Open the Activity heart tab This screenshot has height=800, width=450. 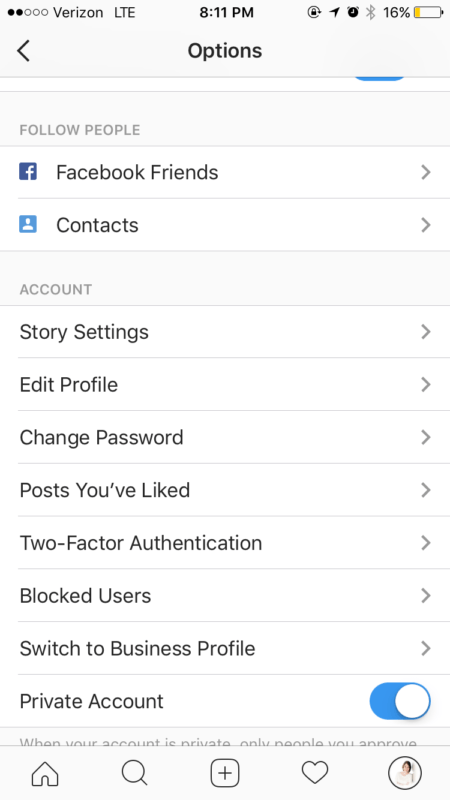(315, 773)
